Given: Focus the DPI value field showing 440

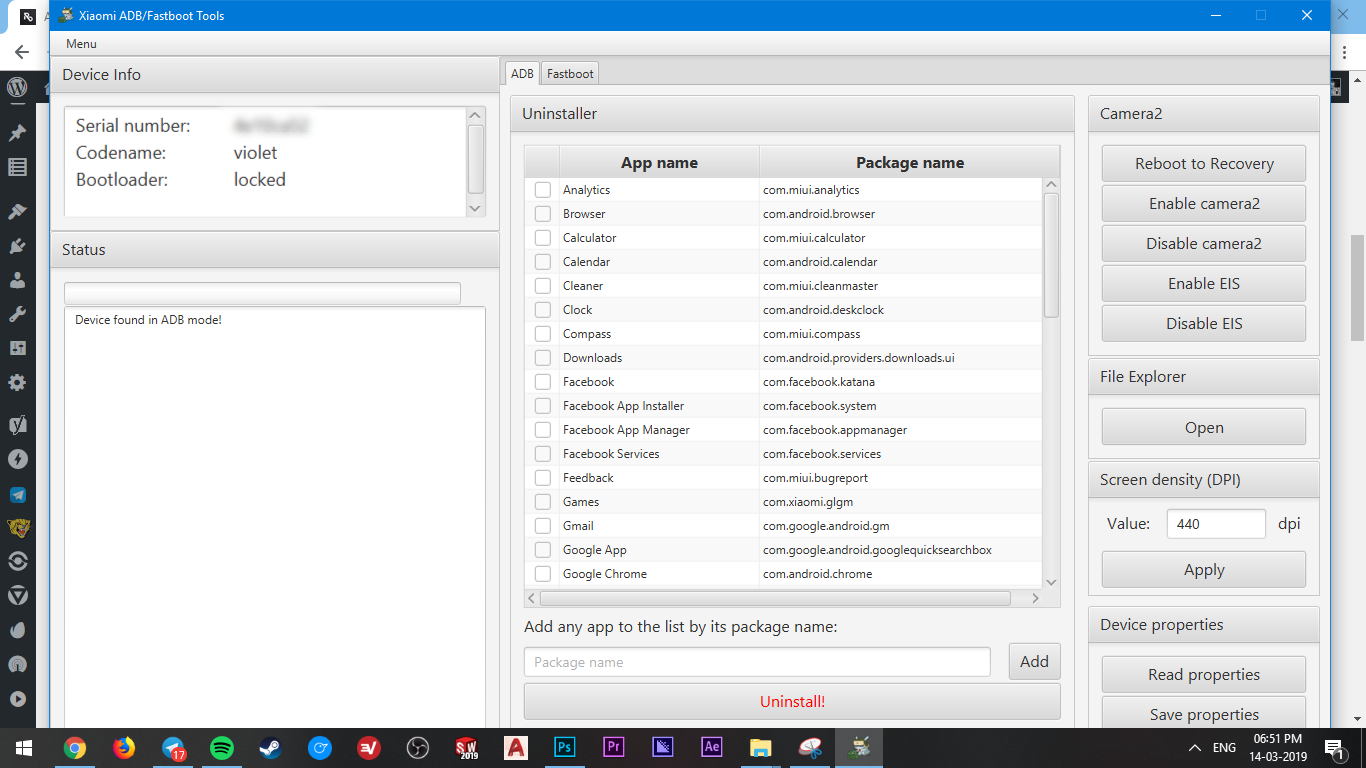Looking at the screenshot, I should coord(1216,524).
